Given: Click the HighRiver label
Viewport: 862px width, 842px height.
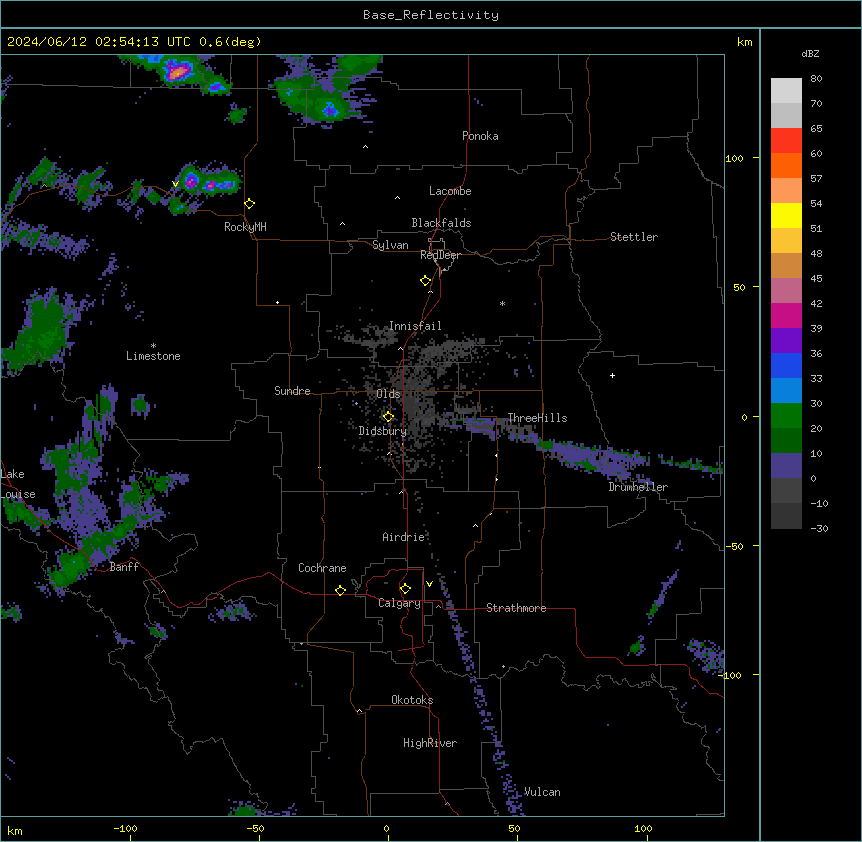Looking at the screenshot, I should point(430,743).
